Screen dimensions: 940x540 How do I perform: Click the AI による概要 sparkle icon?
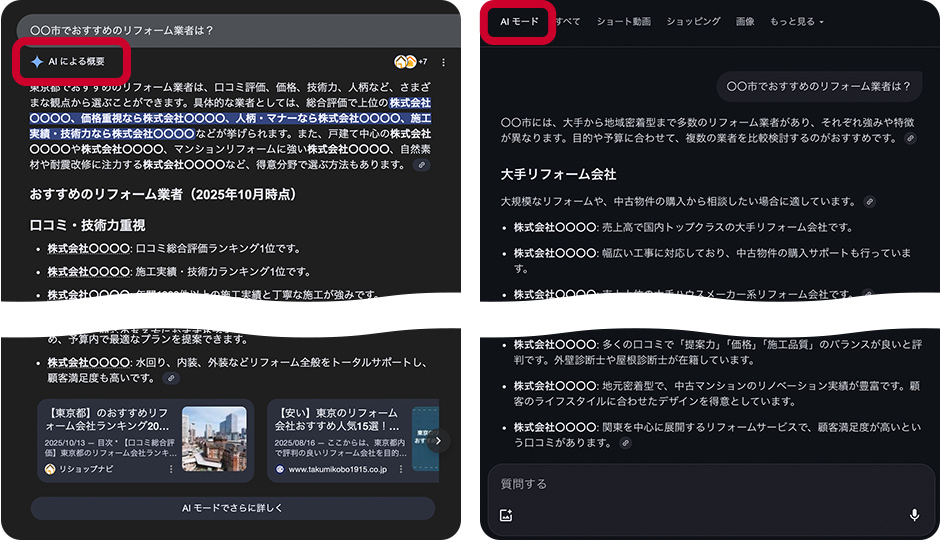(x=37, y=62)
